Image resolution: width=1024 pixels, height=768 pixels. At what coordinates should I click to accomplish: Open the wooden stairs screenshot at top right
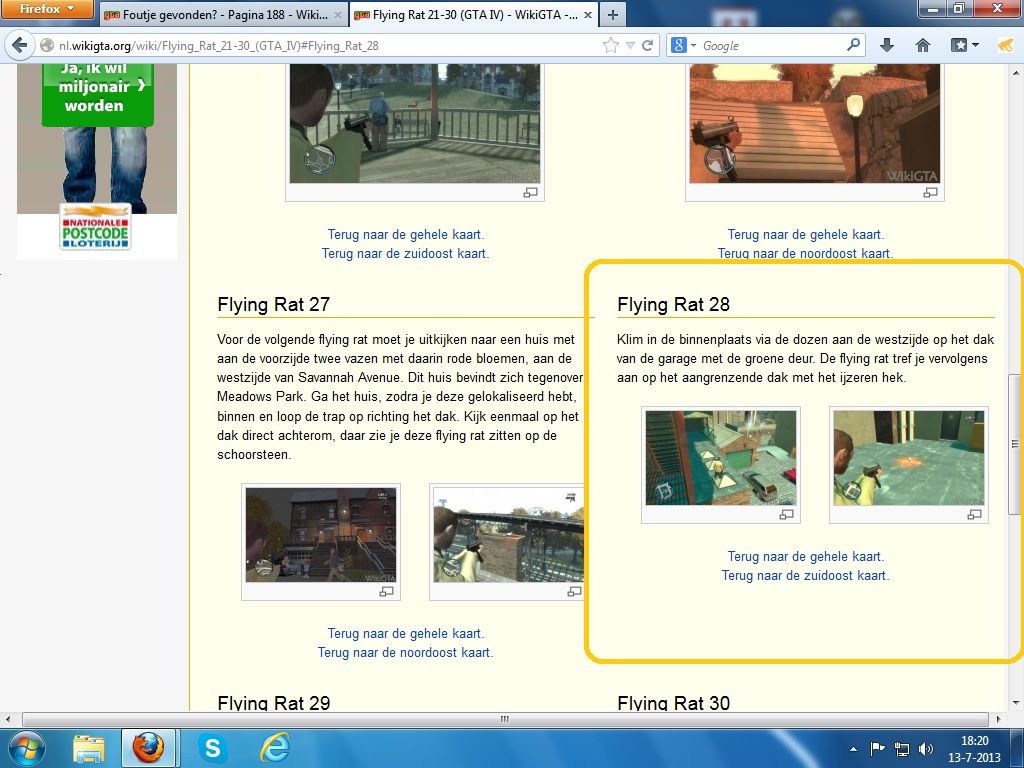(x=815, y=123)
